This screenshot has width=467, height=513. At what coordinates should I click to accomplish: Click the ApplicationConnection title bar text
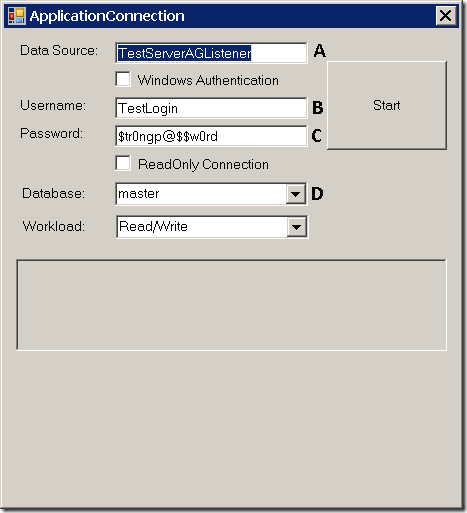coord(107,16)
